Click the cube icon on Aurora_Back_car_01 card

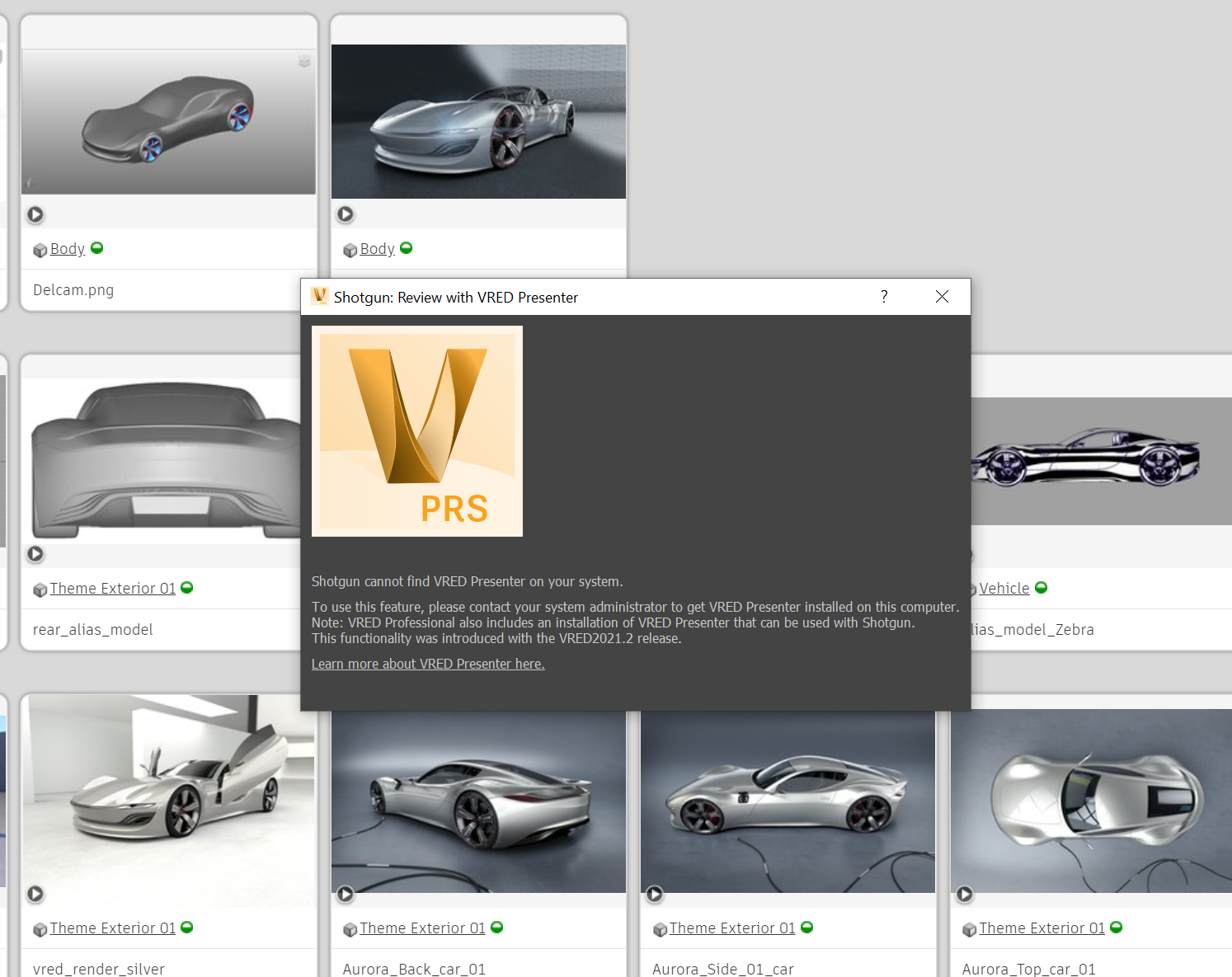click(350, 929)
